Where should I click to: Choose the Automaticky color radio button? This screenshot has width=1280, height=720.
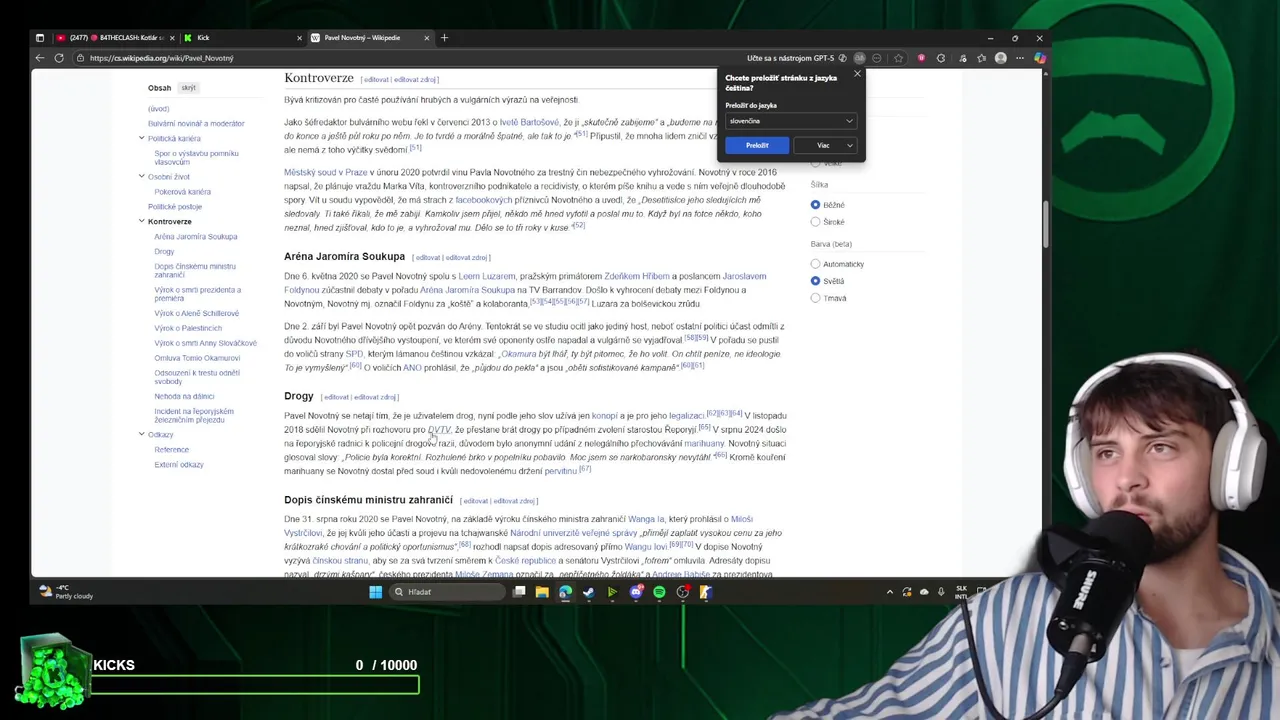[x=815, y=264]
